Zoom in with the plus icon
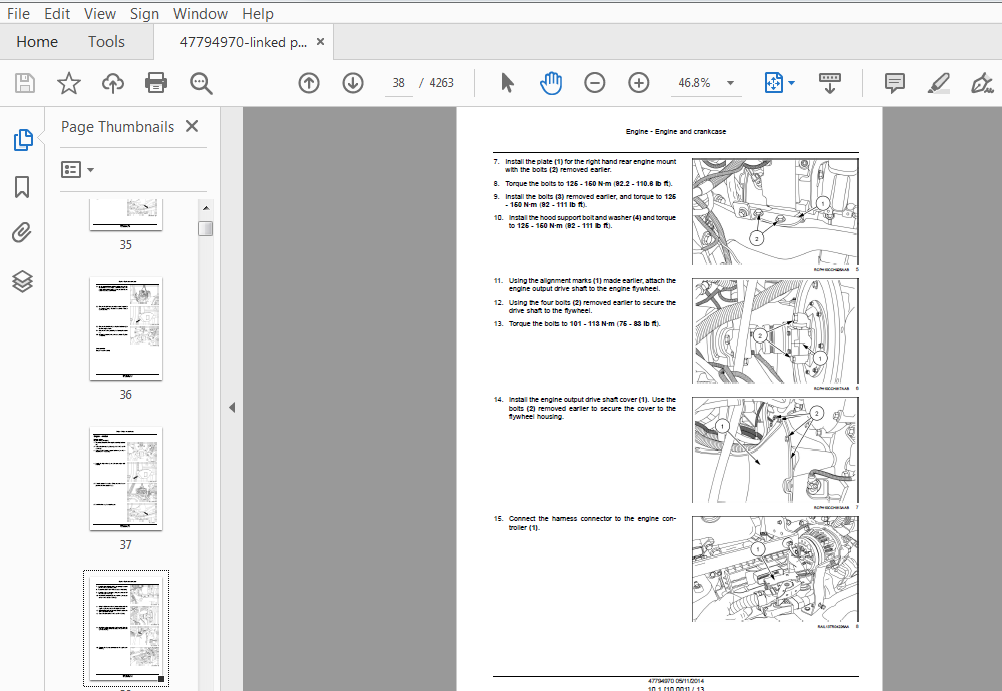The width and height of the screenshot is (1002, 691). pos(638,83)
